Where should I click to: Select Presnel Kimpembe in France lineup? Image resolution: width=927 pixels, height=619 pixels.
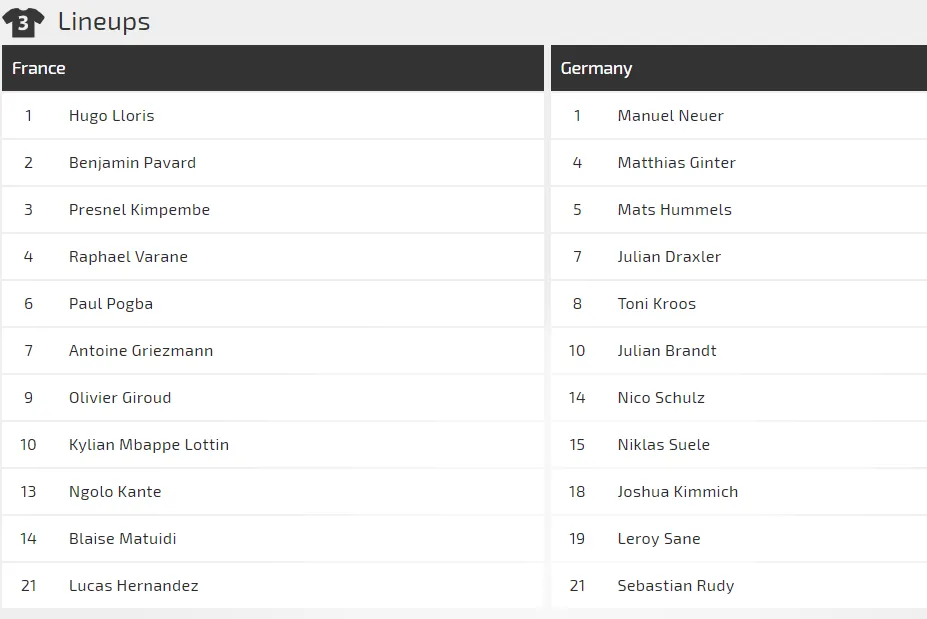[x=139, y=210]
